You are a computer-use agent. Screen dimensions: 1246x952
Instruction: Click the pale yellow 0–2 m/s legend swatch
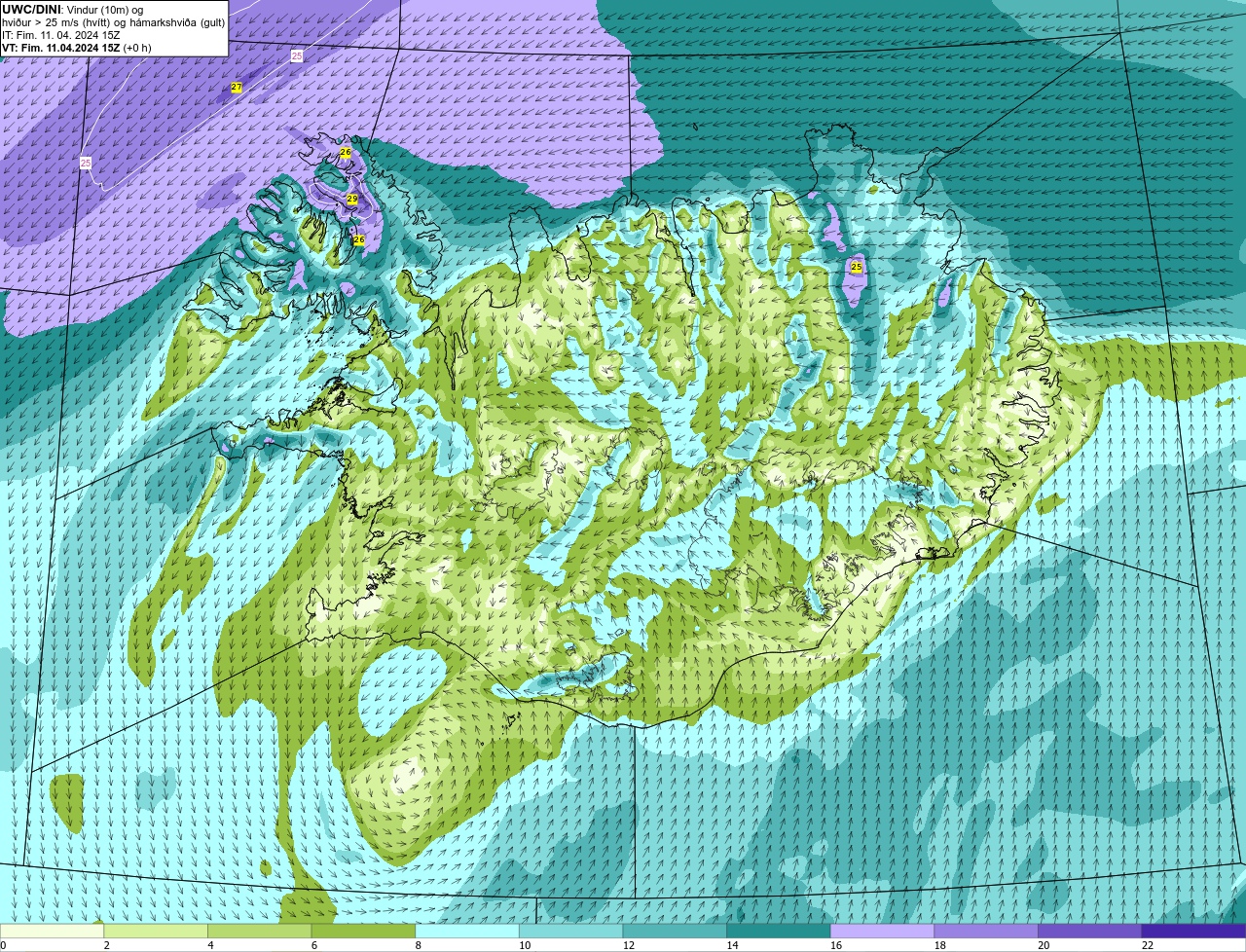52,931
